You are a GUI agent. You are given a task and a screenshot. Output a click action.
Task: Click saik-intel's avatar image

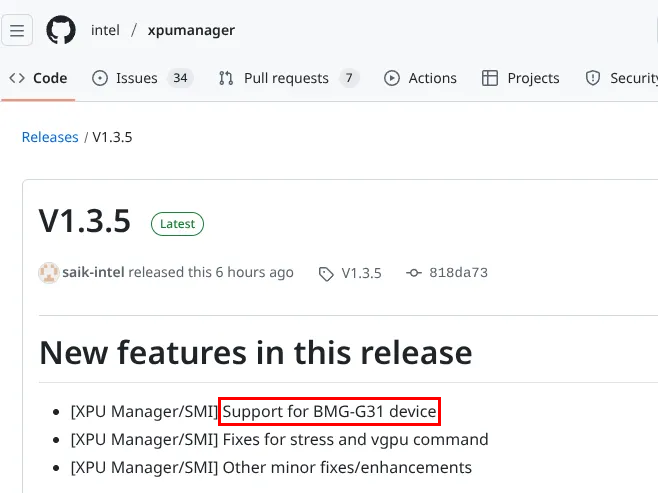coord(47,272)
